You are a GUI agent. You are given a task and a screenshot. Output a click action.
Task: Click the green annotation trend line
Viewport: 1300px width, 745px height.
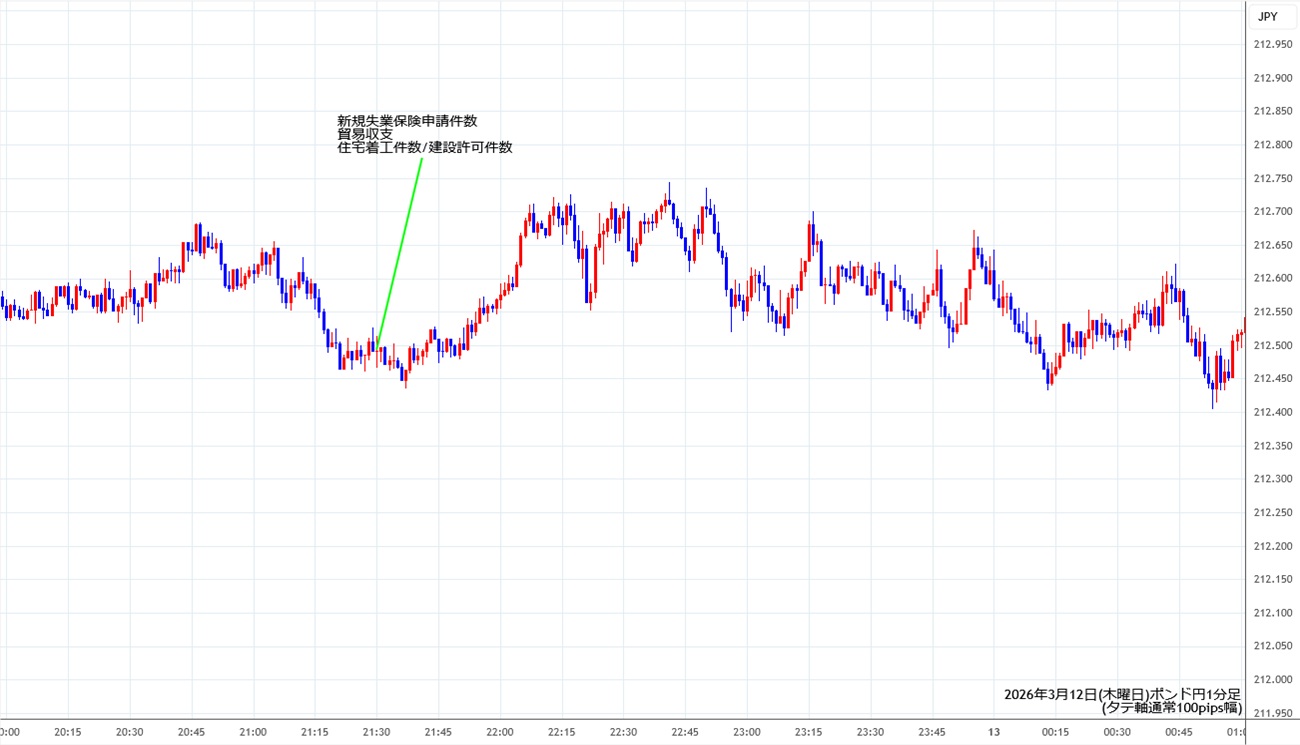point(400,252)
